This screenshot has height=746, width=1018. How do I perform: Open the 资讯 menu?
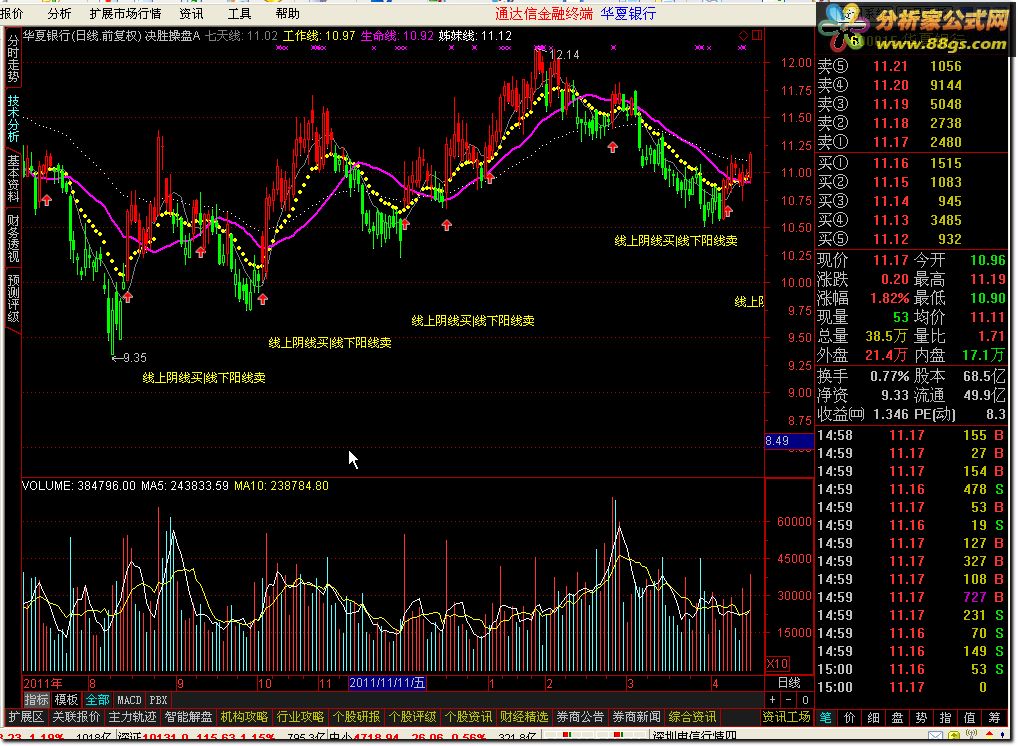(x=191, y=14)
